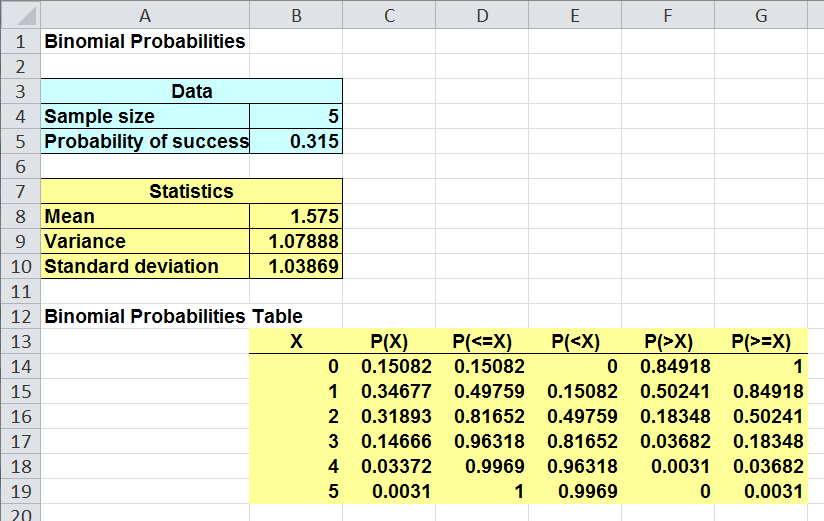
Task: Click the 'Variance' label cell
Action: point(145,241)
